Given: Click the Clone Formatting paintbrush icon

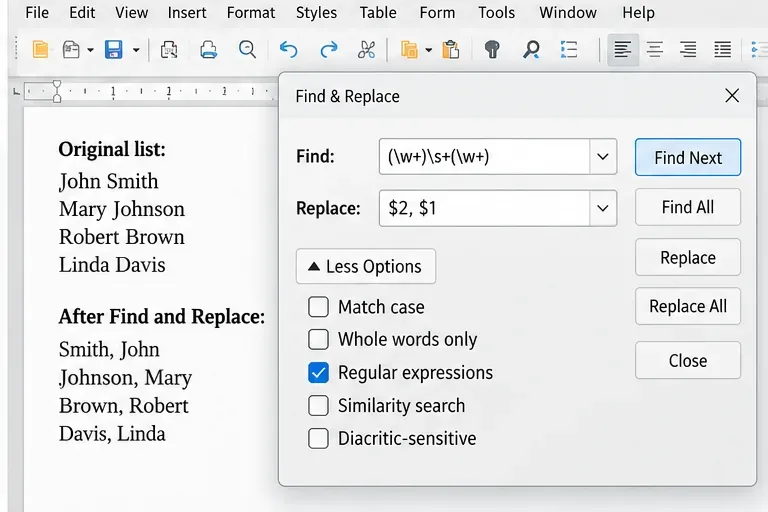Looking at the screenshot, I should click(x=492, y=50).
